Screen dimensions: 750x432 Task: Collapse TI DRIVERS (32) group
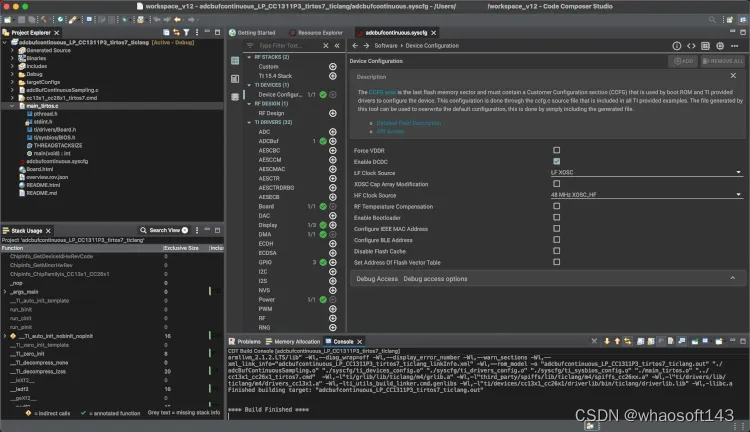coord(249,122)
